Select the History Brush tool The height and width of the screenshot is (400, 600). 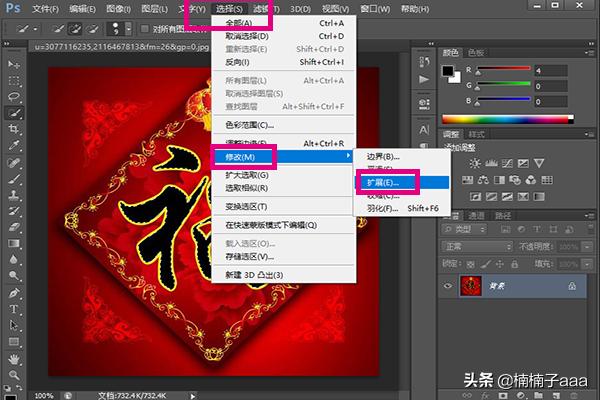[14, 211]
